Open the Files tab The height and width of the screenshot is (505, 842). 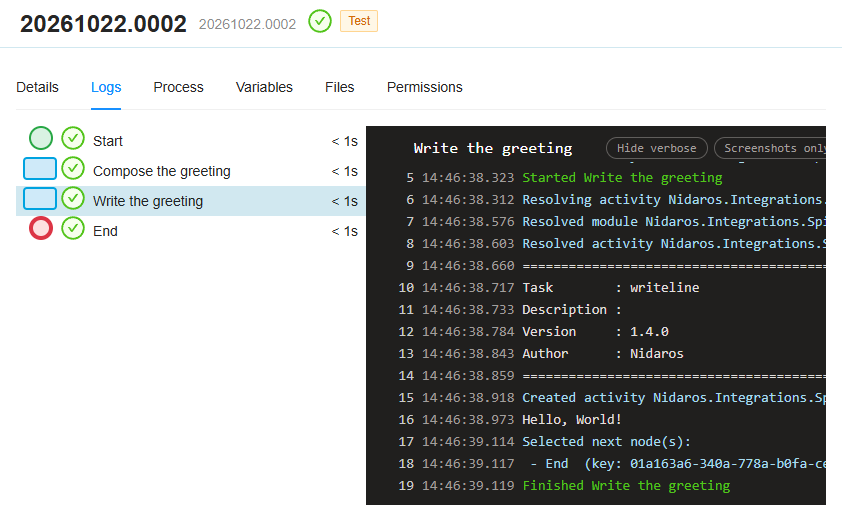coord(339,87)
